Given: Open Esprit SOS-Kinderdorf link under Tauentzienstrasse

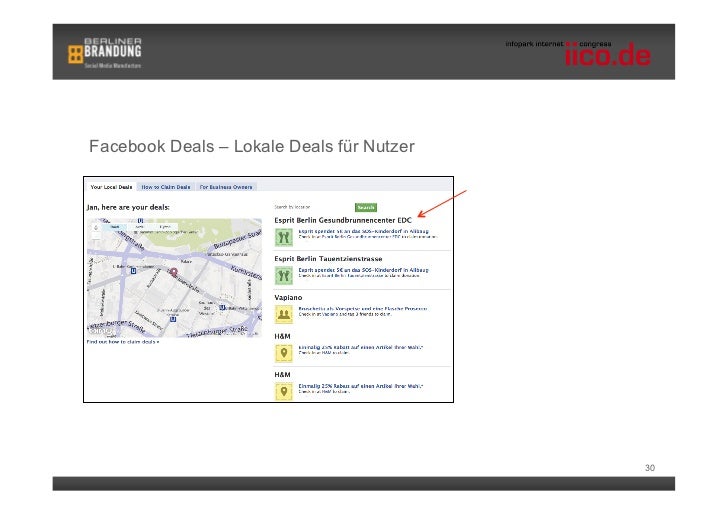Looking at the screenshot, I should (x=364, y=270).
